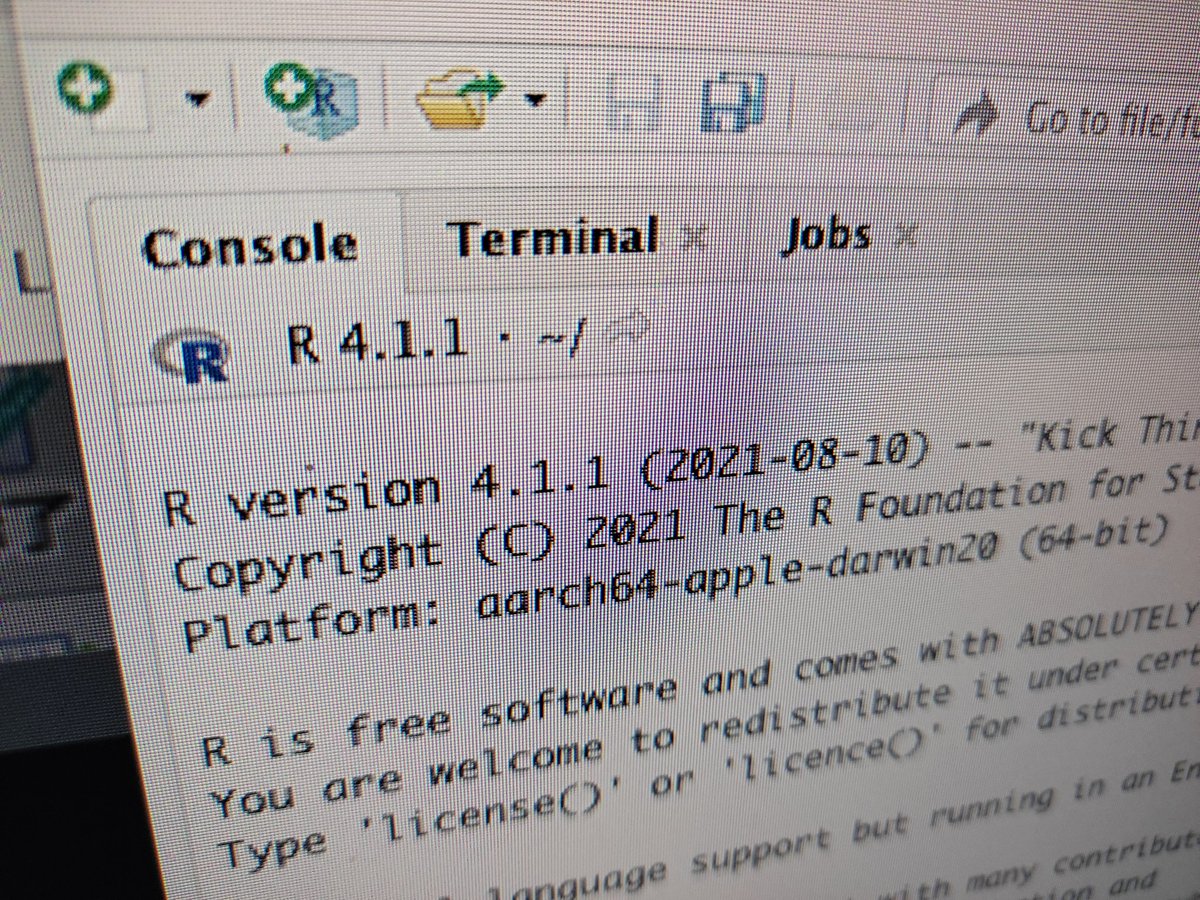The image size is (1200, 900).
Task: Close the Terminal tab
Action: pos(696,238)
